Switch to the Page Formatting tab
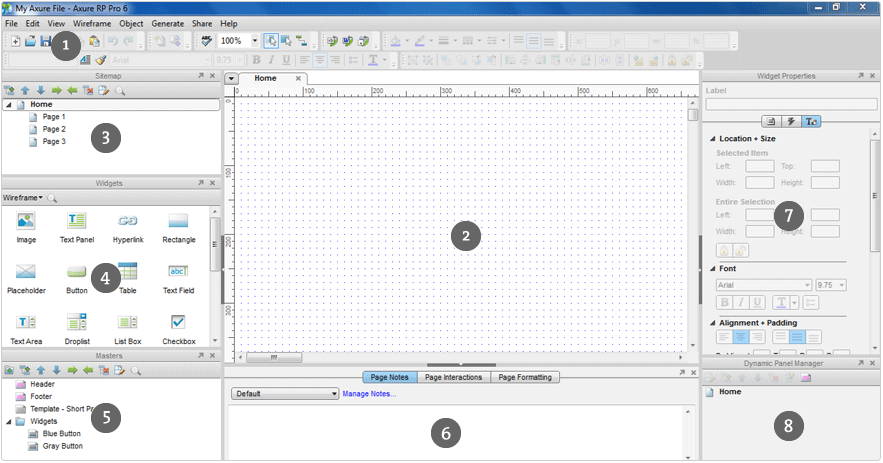Viewport: 883px width, 463px height. click(x=525, y=377)
